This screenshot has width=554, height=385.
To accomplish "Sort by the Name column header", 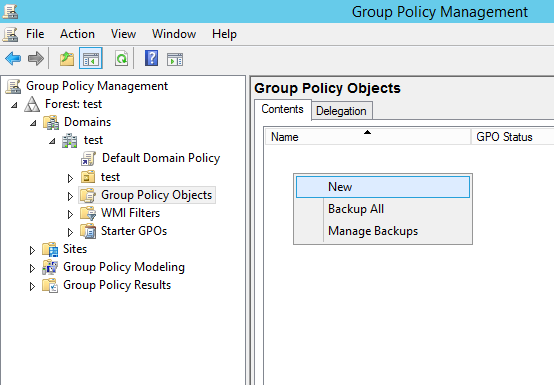I will (367, 137).
